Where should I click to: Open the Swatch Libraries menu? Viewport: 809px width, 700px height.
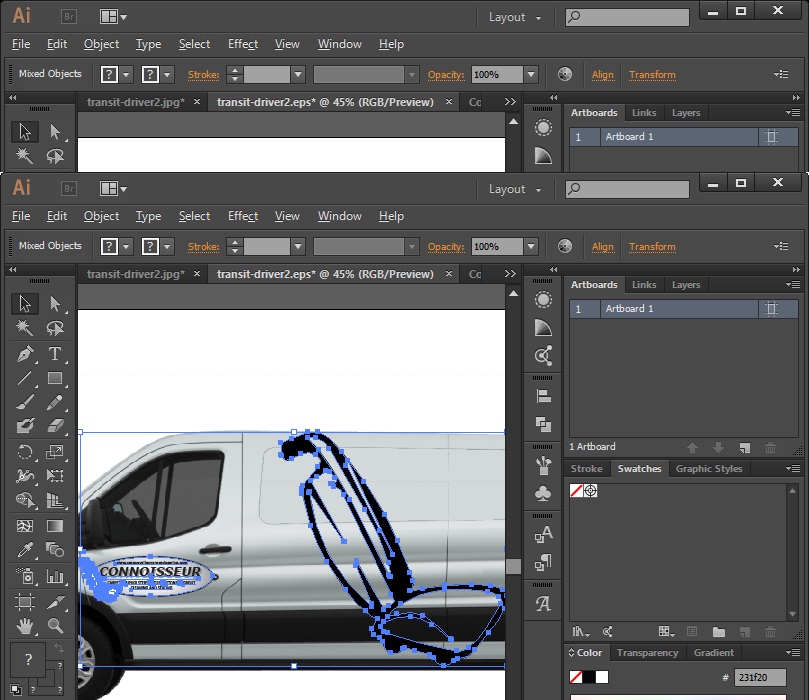(x=580, y=632)
